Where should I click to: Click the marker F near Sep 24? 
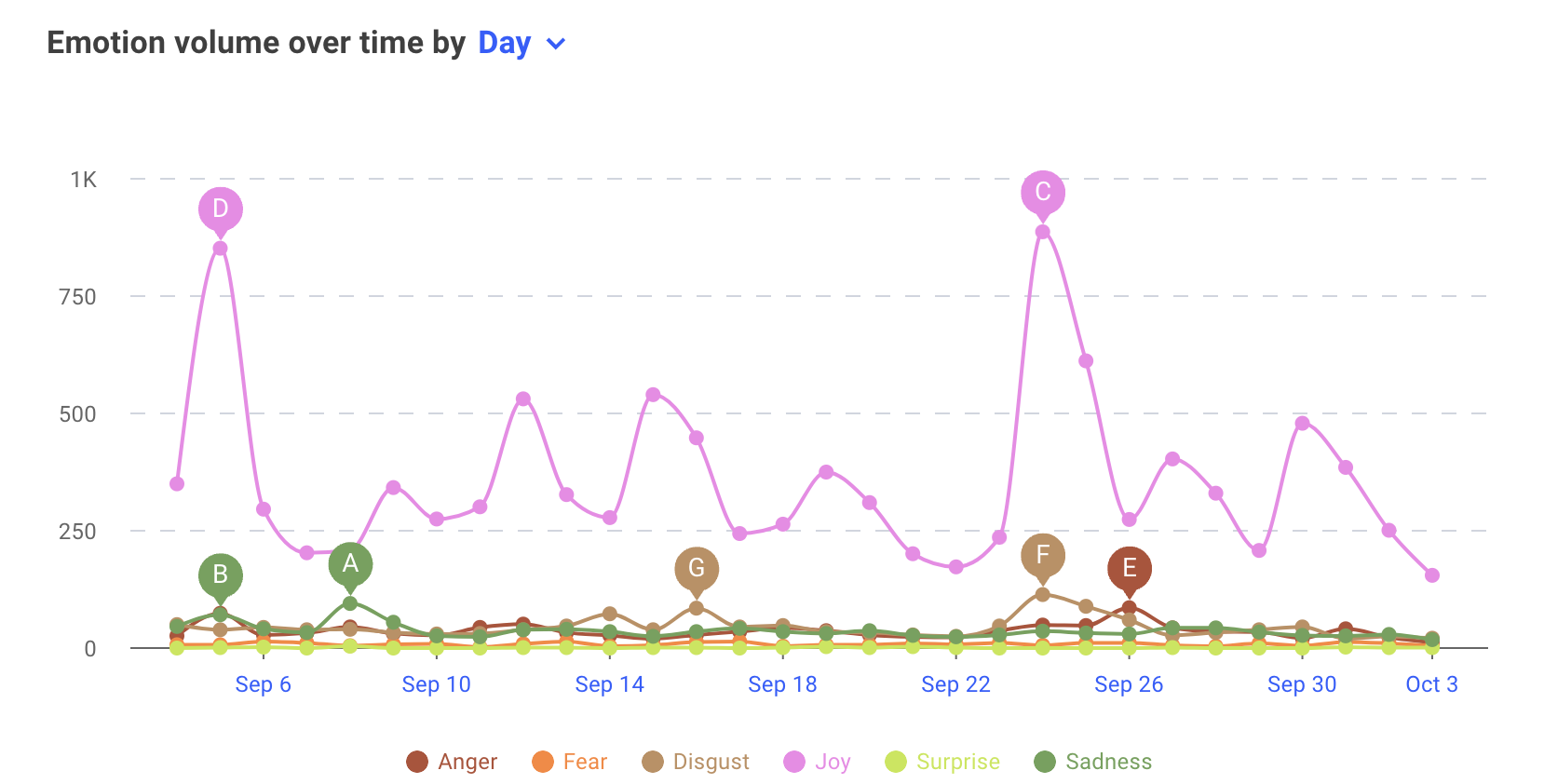point(1043,555)
